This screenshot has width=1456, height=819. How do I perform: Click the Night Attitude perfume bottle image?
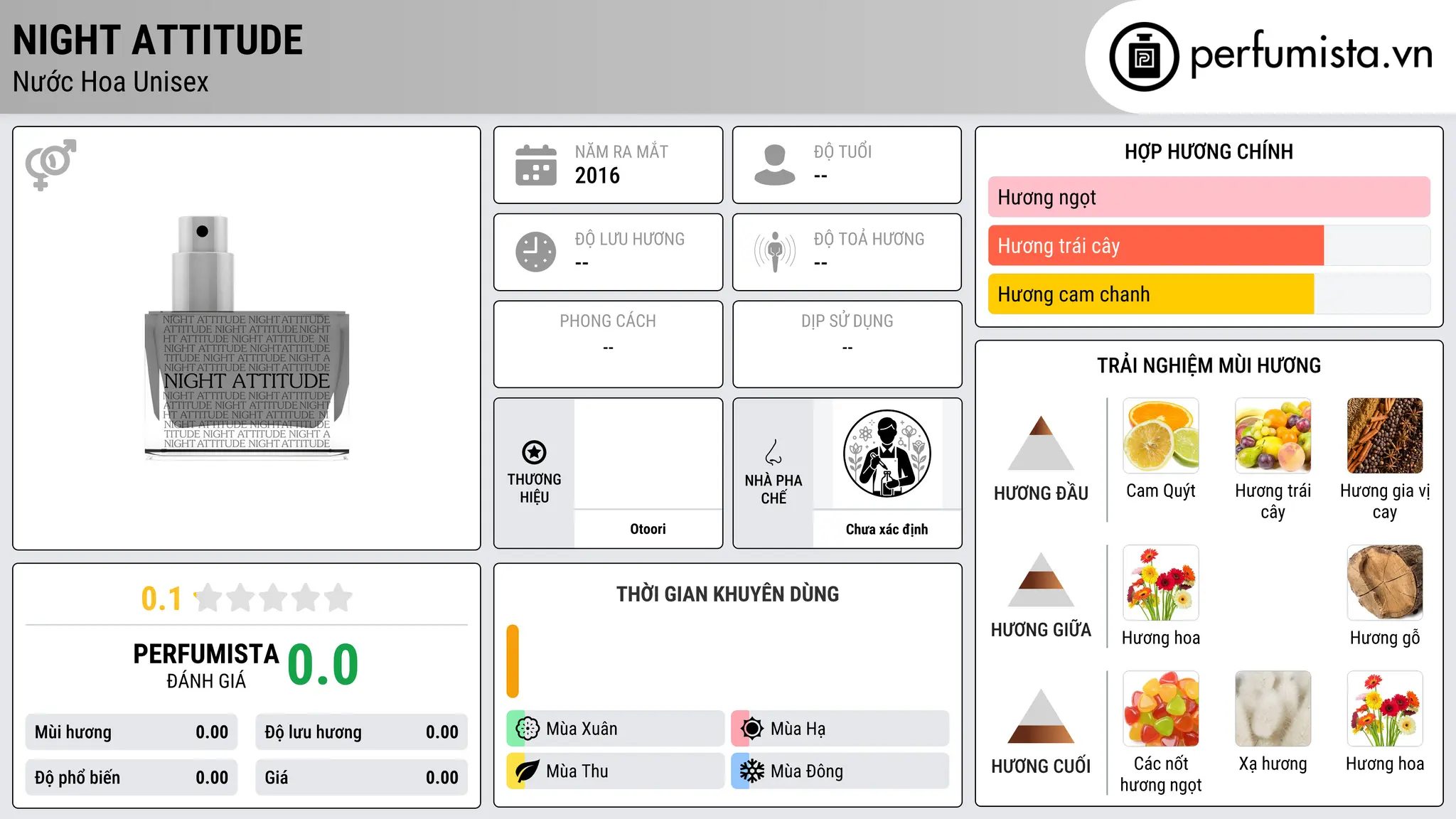click(x=247, y=338)
